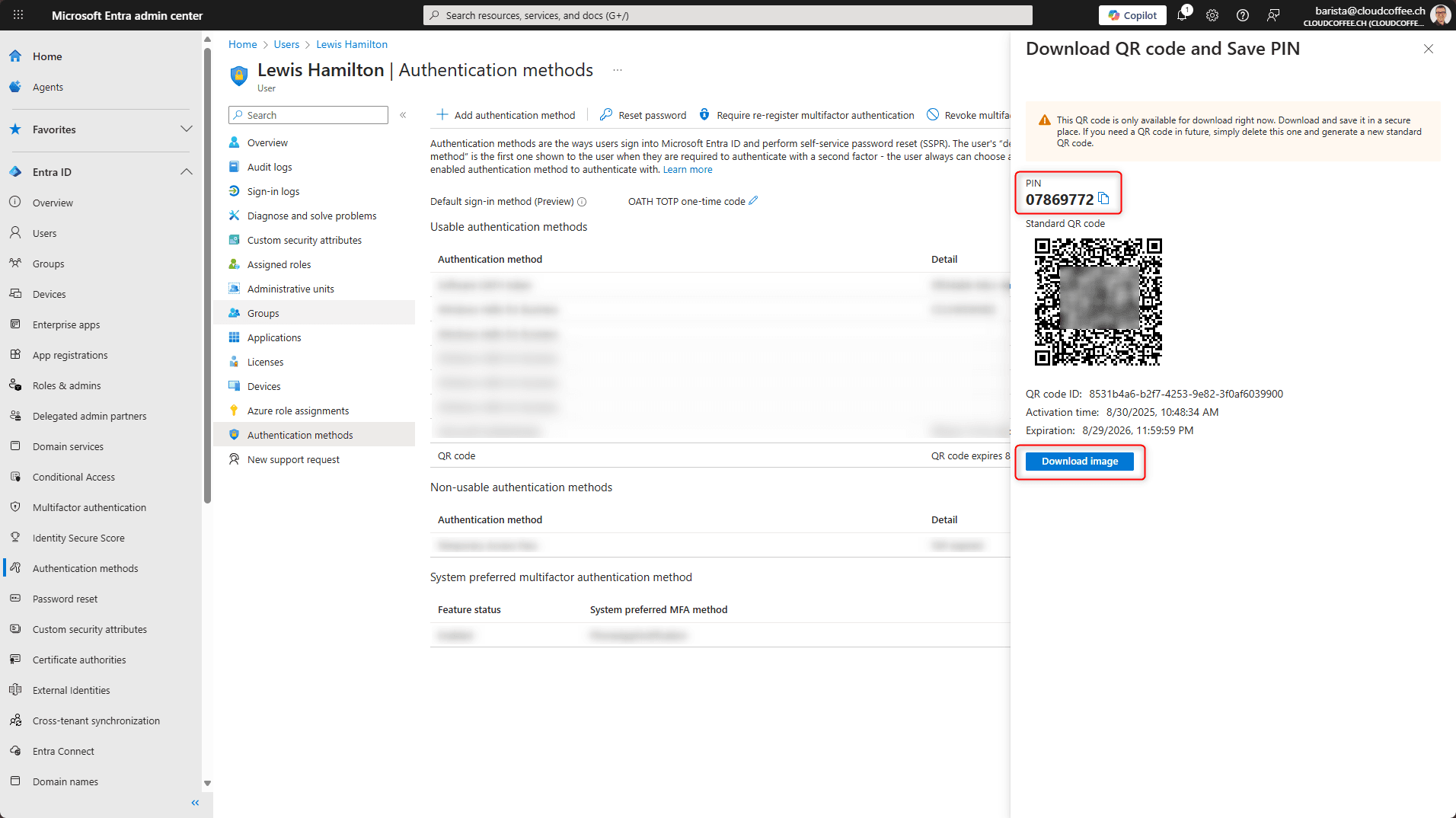1456x818 pixels.
Task: Collapse the user menu with double chevron
Action: tap(403, 115)
